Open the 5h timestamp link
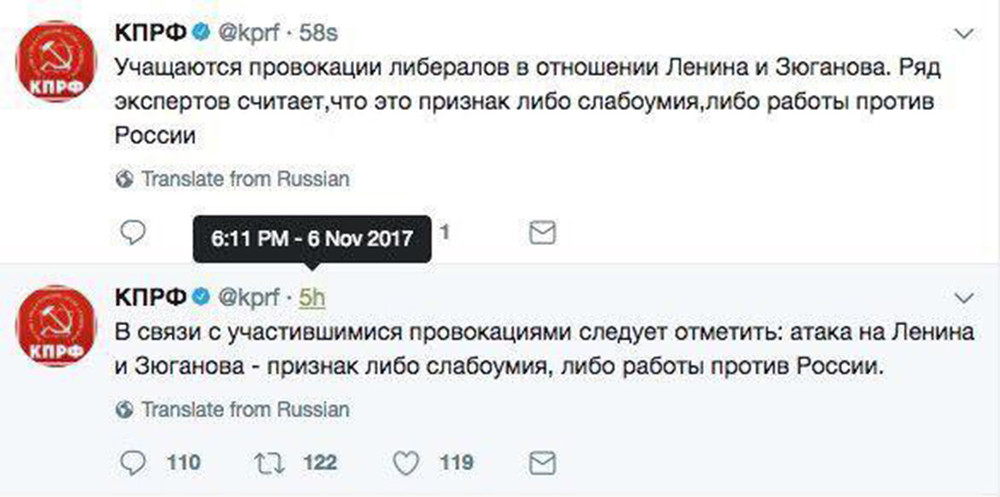 pos(312,297)
